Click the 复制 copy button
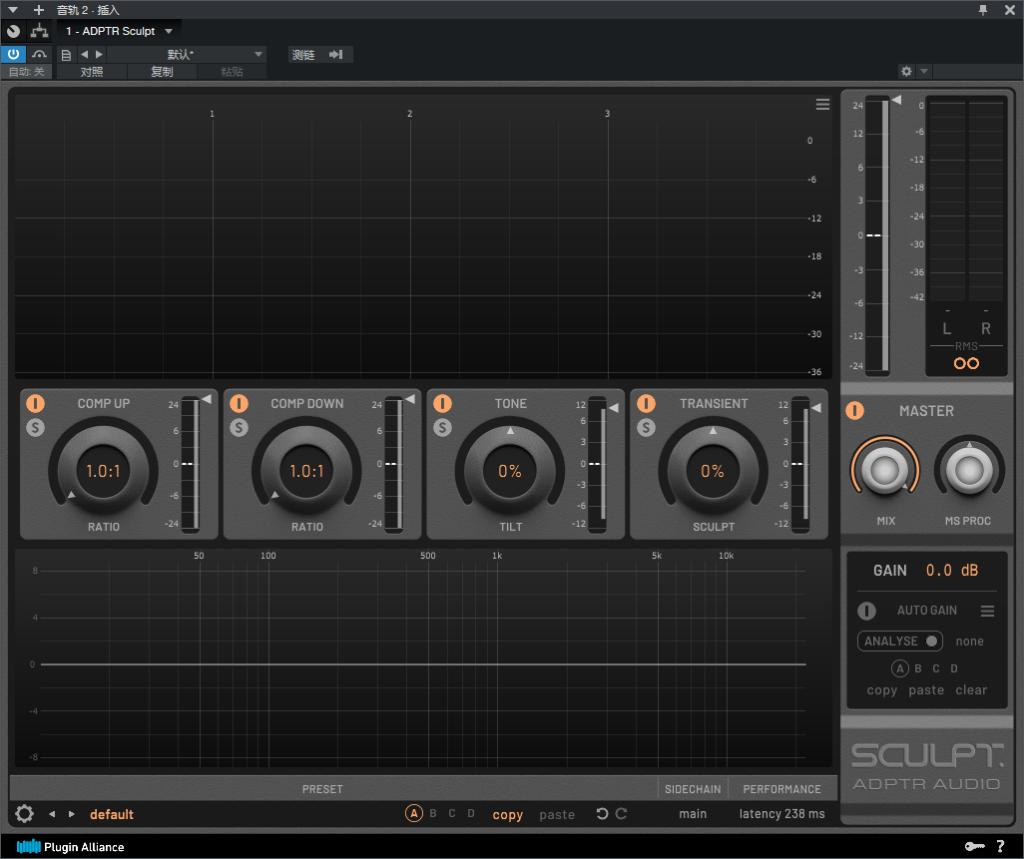1024x859 pixels. click(162, 72)
